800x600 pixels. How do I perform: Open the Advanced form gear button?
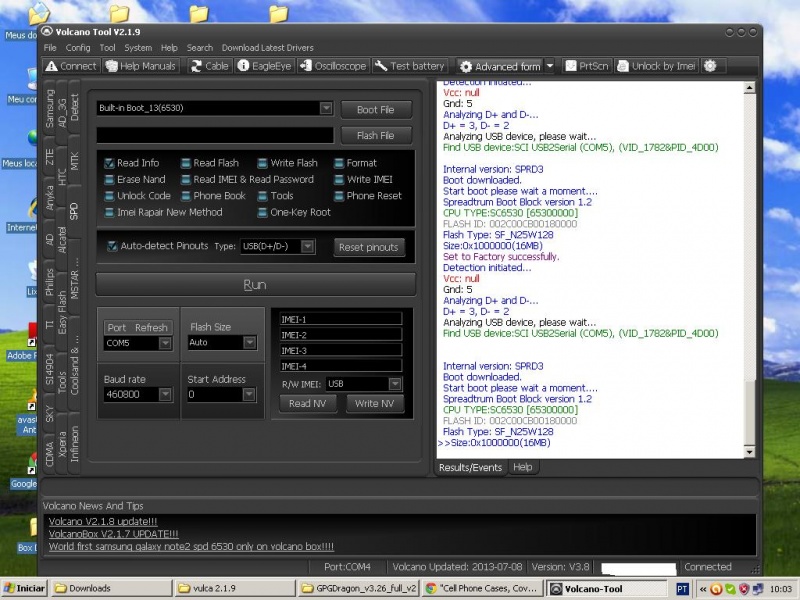(500, 66)
